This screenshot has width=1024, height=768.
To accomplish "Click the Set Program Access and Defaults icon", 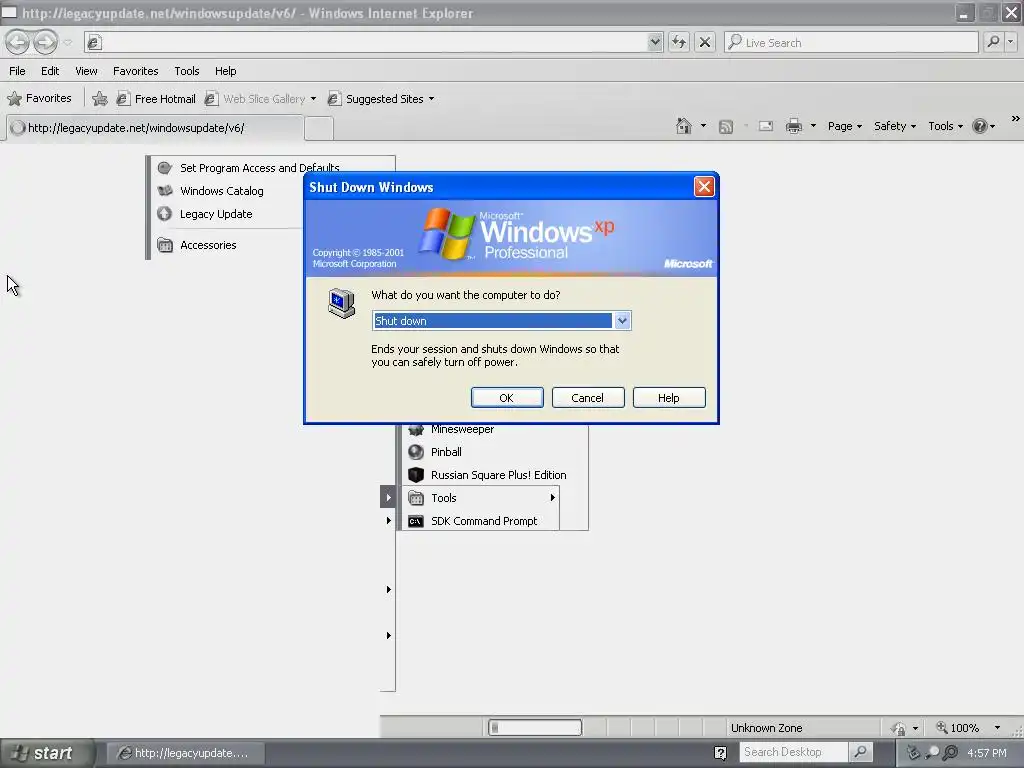I will (x=165, y=168).
